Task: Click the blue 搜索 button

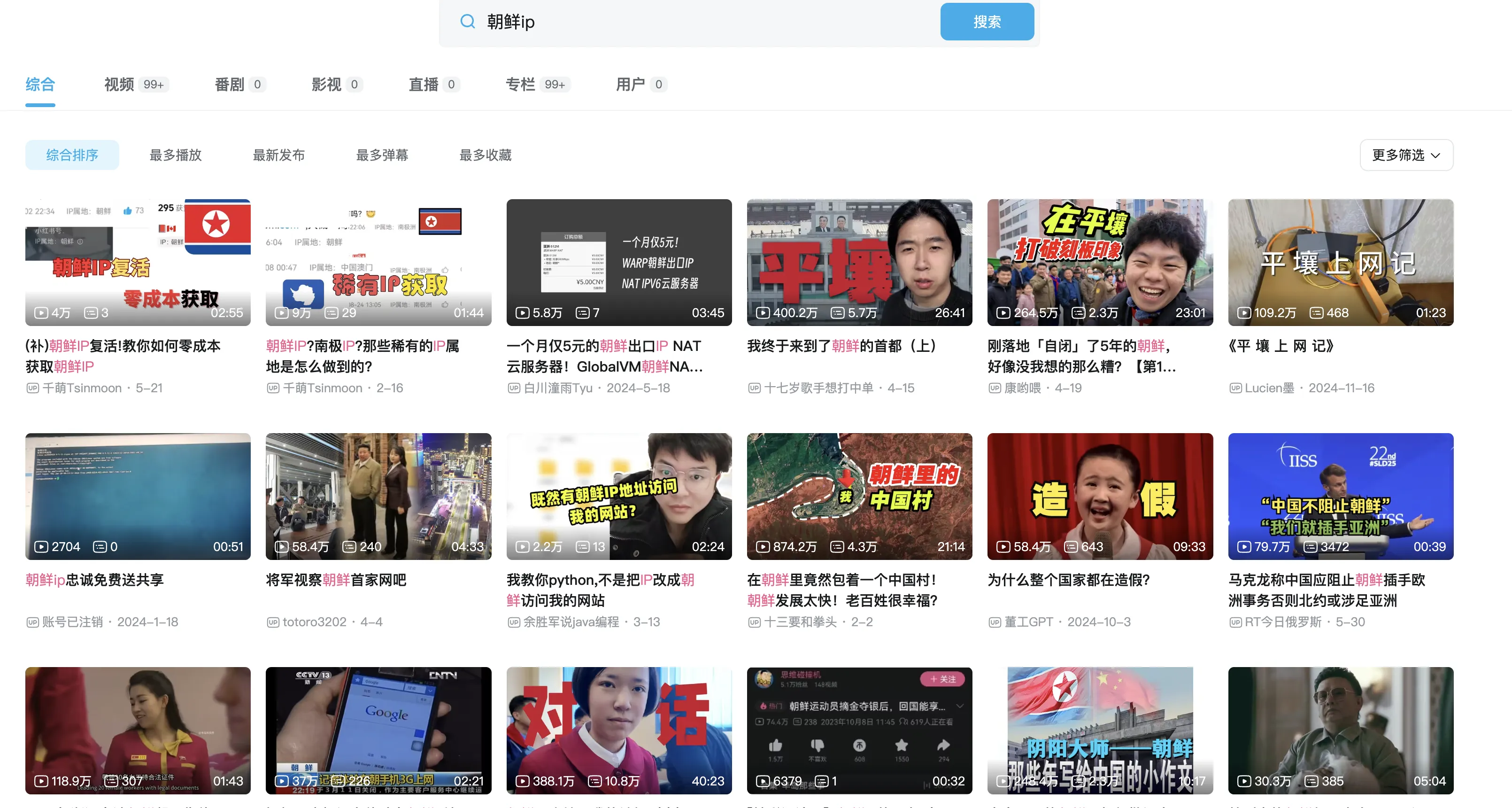Action: [987, 22]
